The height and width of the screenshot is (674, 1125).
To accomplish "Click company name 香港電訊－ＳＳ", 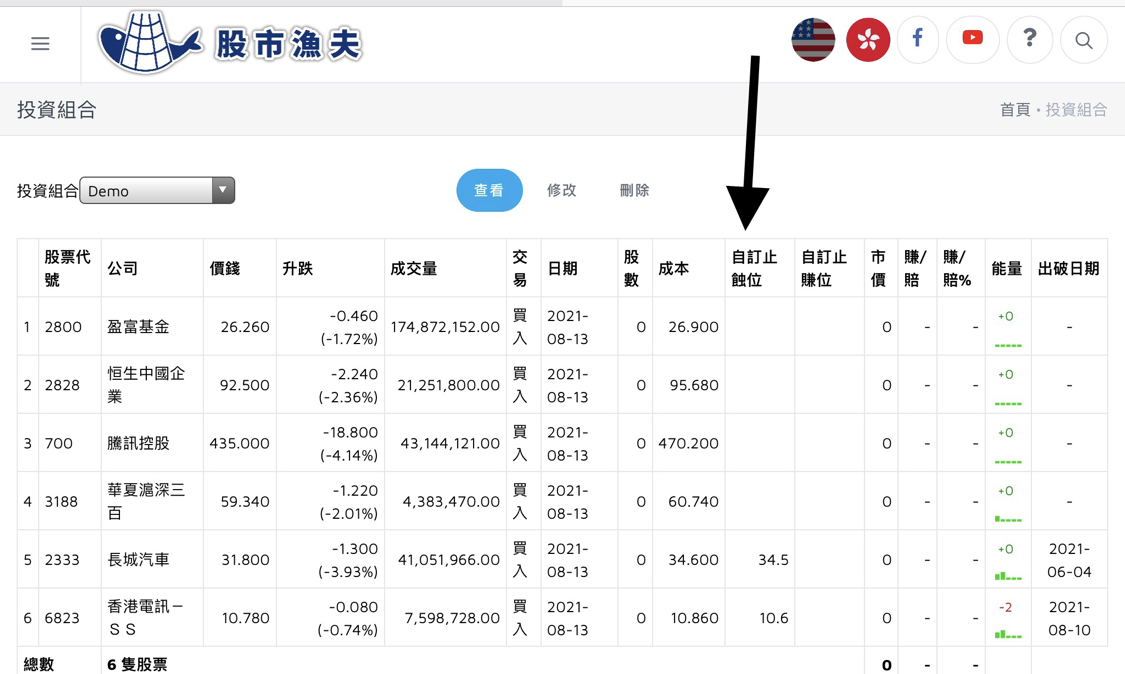I will pyautogui.click(x=146, y=617).
